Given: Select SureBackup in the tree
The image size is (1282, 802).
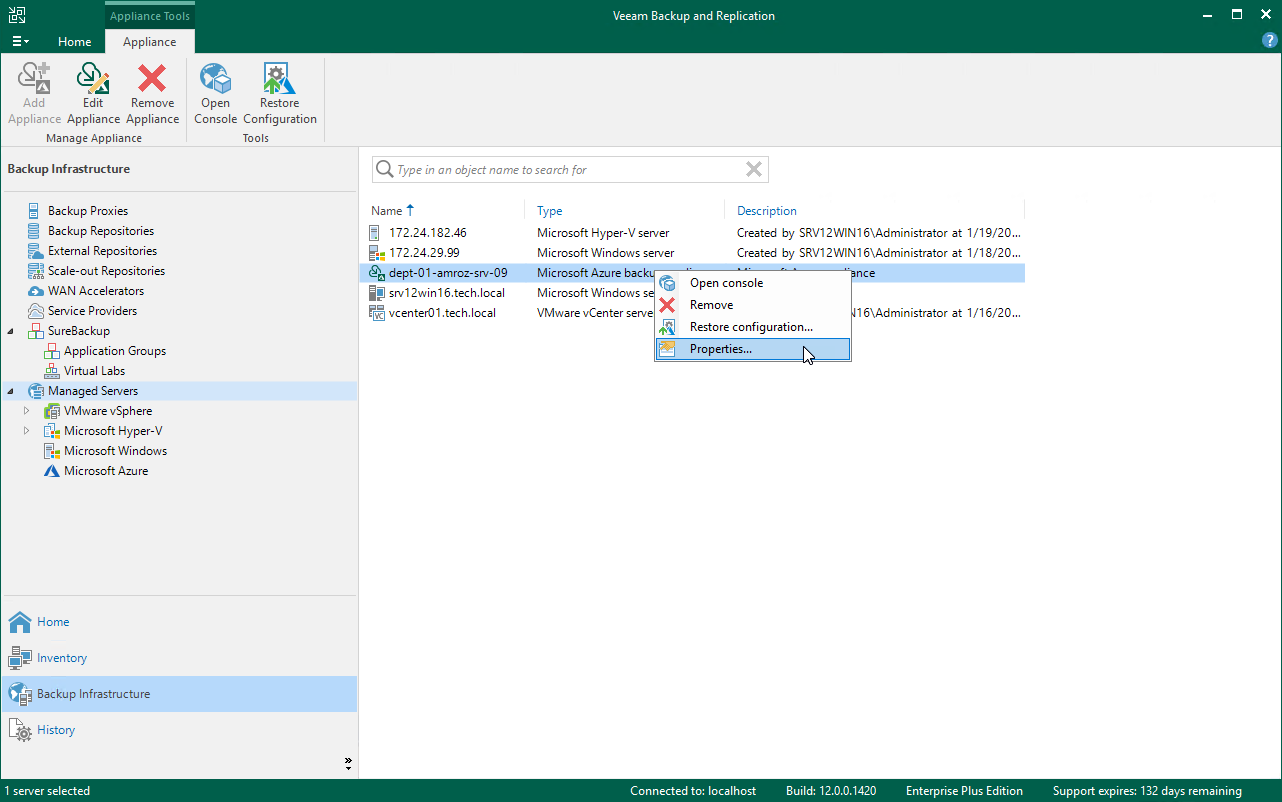Looking at the screenshot, I should tap(79, 331).
